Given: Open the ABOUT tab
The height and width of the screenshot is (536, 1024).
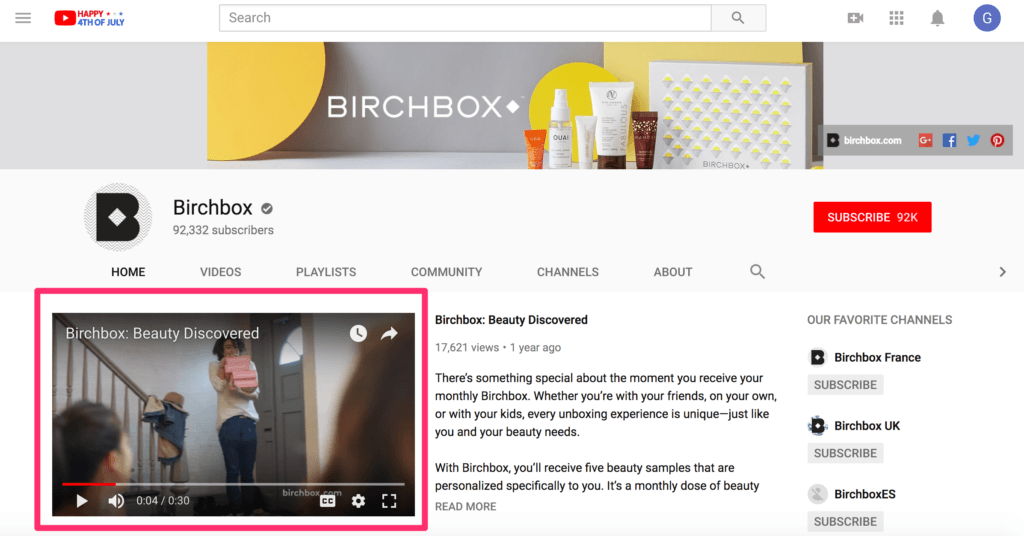Looking at the screenshot, I should tap(673, 272).
